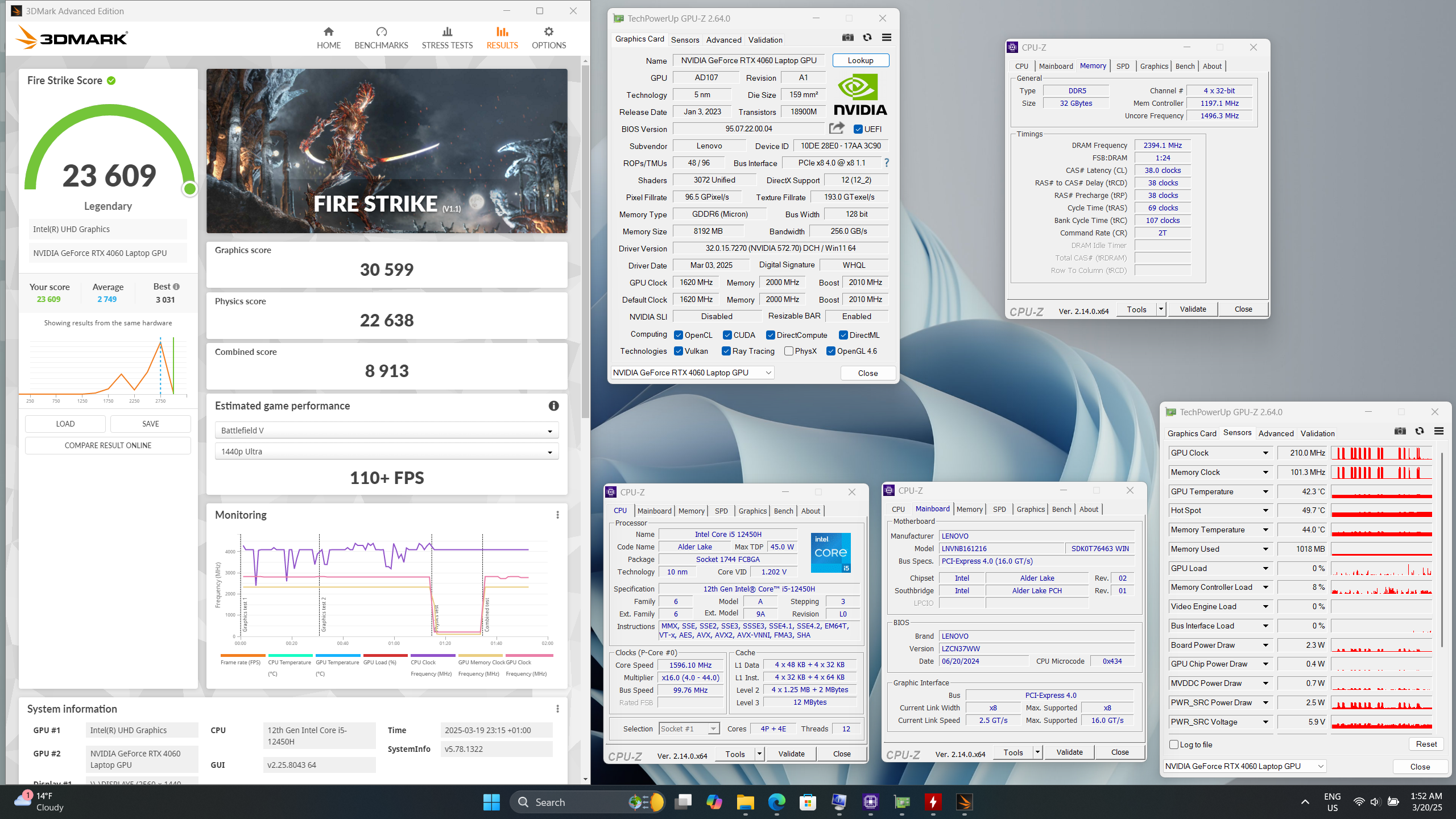
Task: Open hamburger menu in GPU-Z Graphics Card window
Action: [x=886, y=38]
